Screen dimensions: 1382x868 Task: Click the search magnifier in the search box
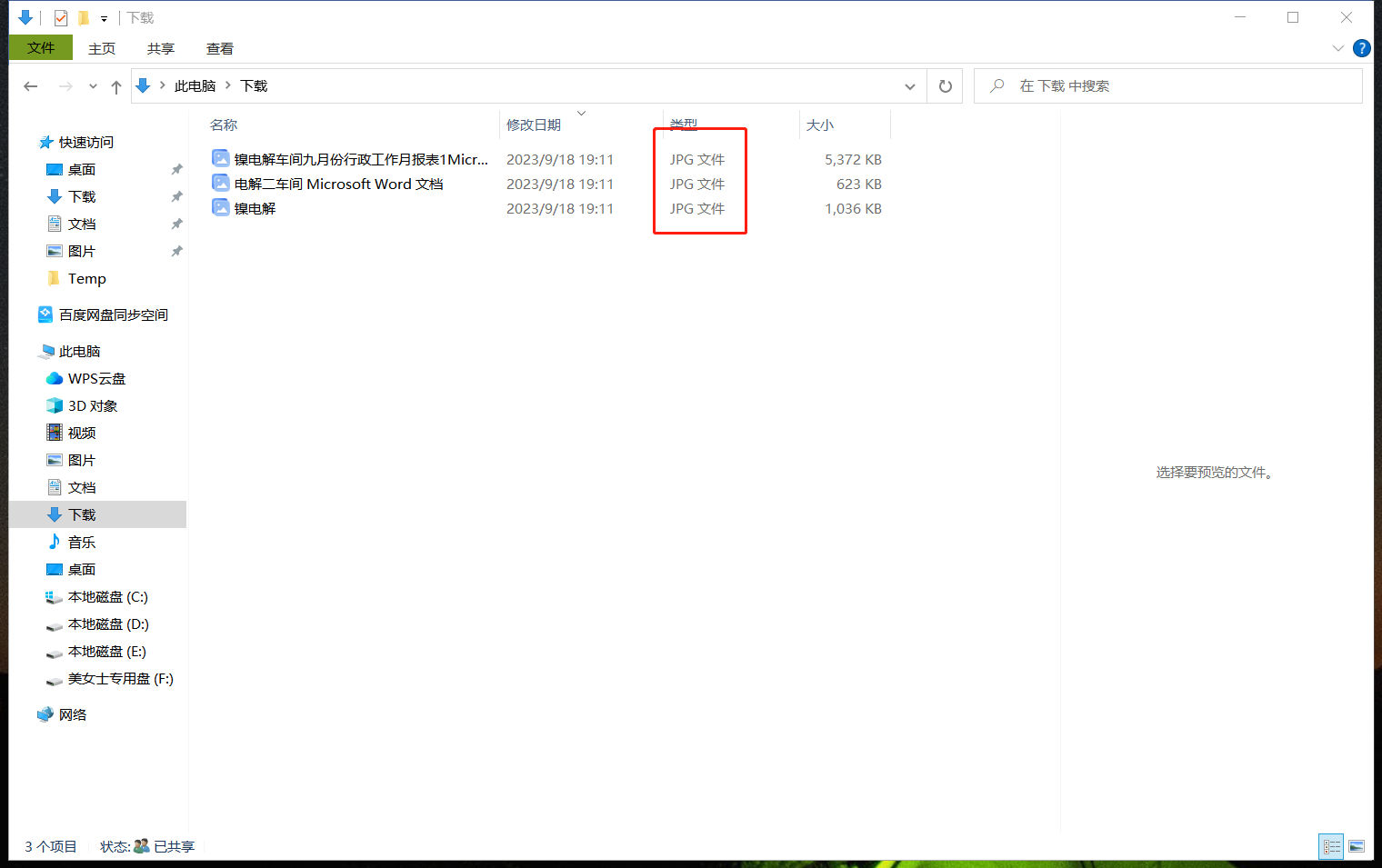(996, 85)
